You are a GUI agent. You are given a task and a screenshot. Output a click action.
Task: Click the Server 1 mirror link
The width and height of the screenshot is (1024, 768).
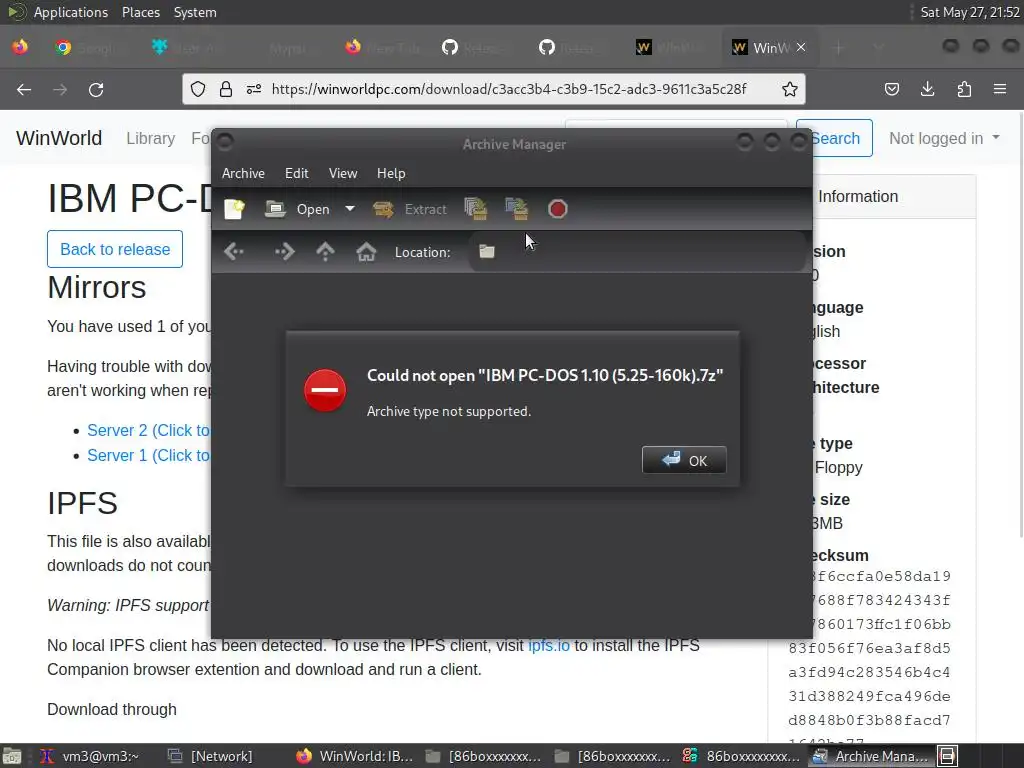[149, 455]
